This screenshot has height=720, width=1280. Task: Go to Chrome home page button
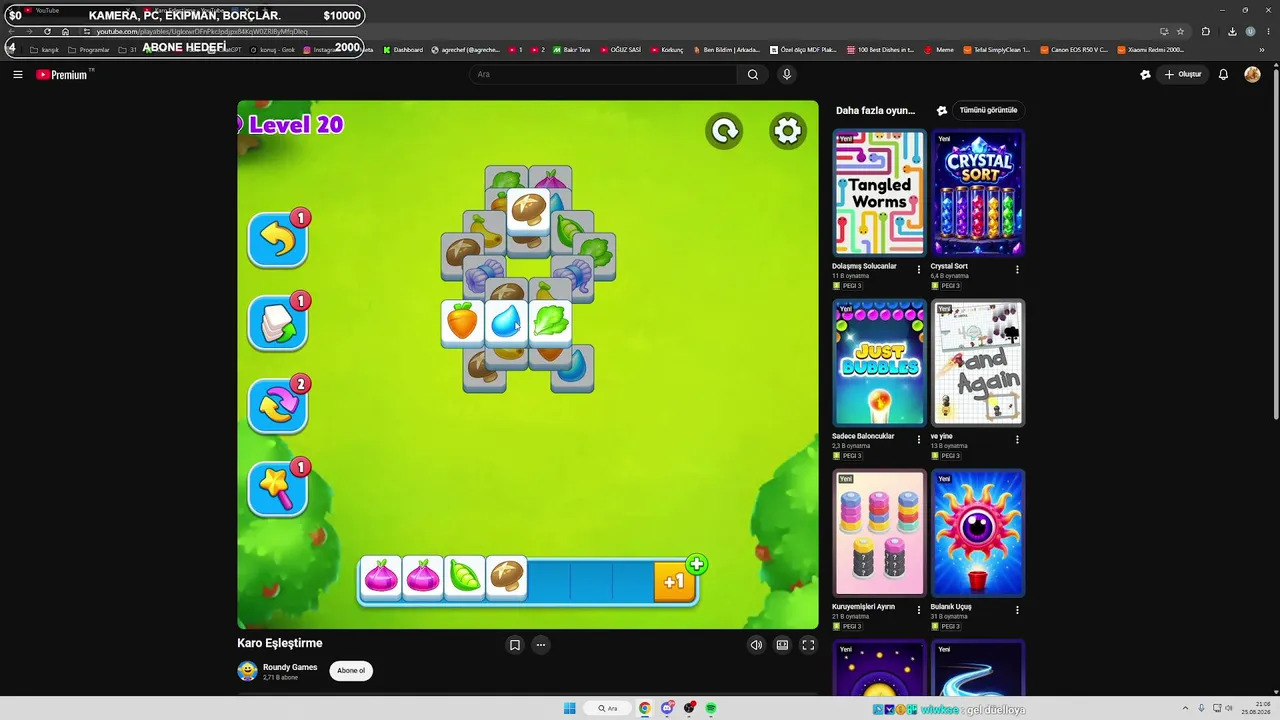click(65, 31)
